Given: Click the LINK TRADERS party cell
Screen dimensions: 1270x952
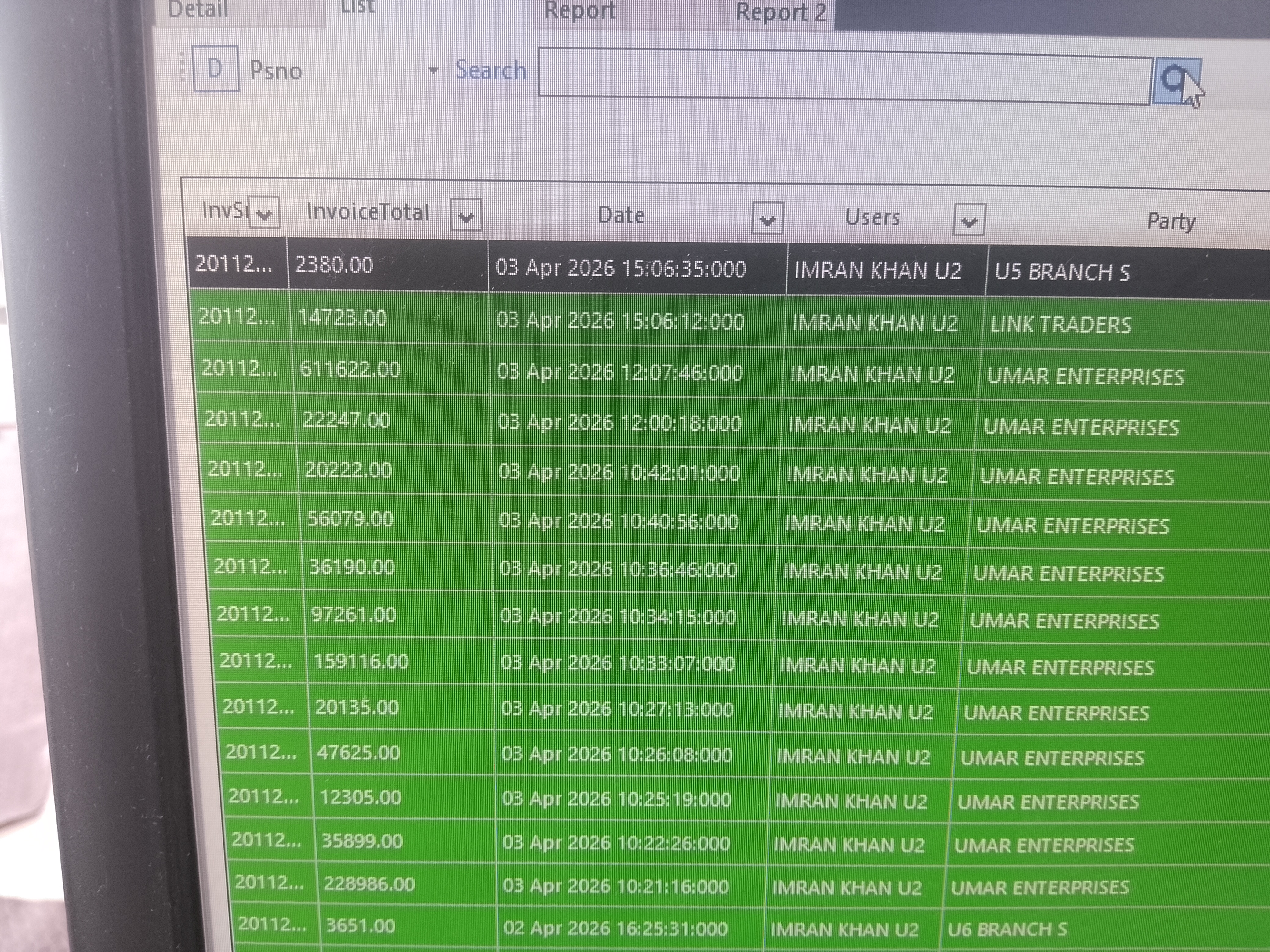Looking at the screenshot, I should point(1125,325).
